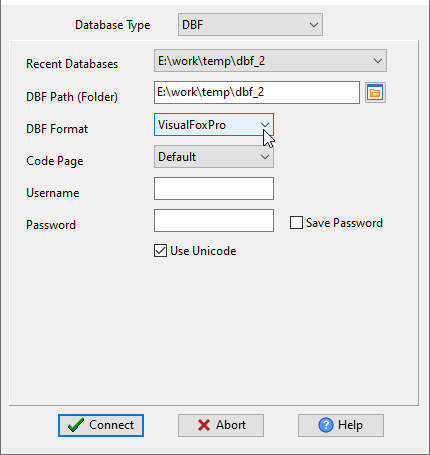
Task: Expand the Recent Databases list
Action: click(x=270, y=61)
